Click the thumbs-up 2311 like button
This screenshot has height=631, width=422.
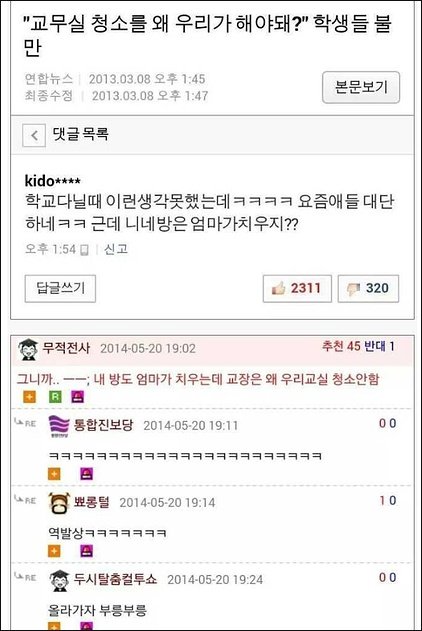pos(297,289)
